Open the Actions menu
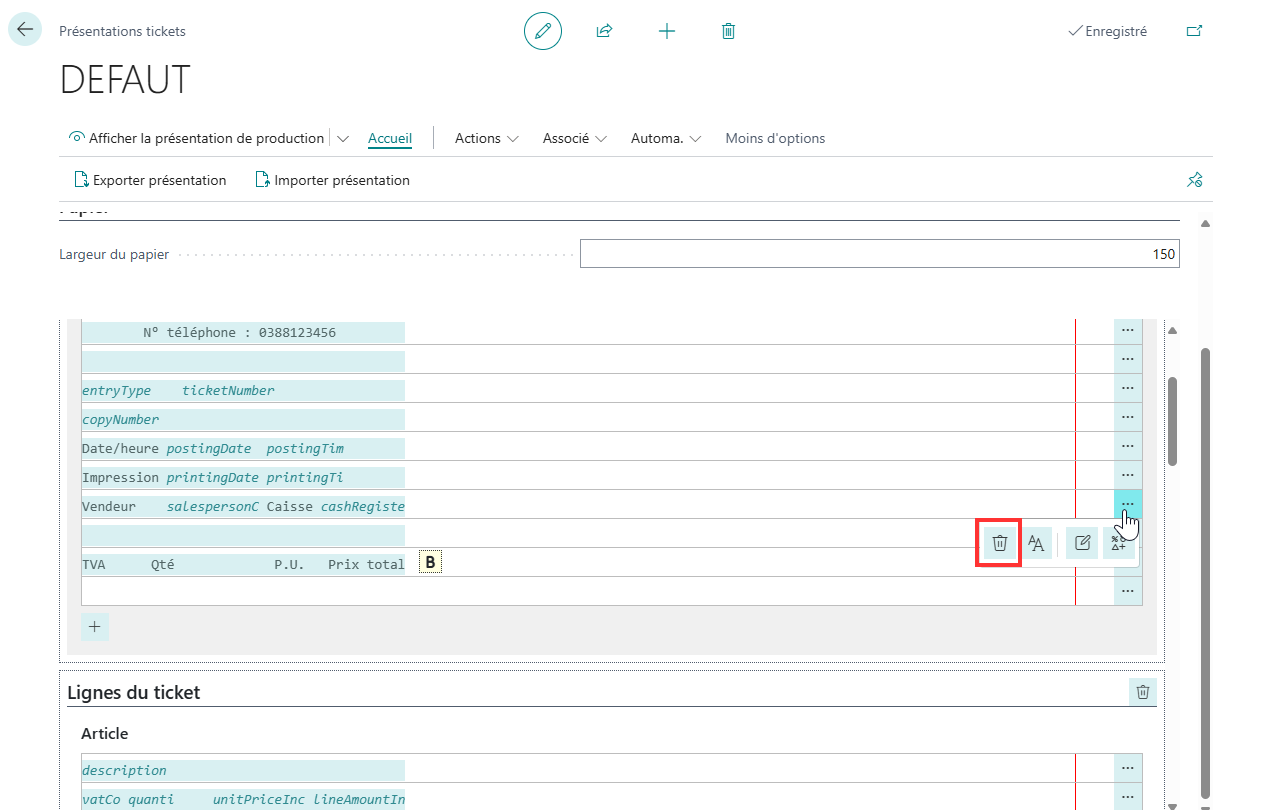 (x=487, y=138)
